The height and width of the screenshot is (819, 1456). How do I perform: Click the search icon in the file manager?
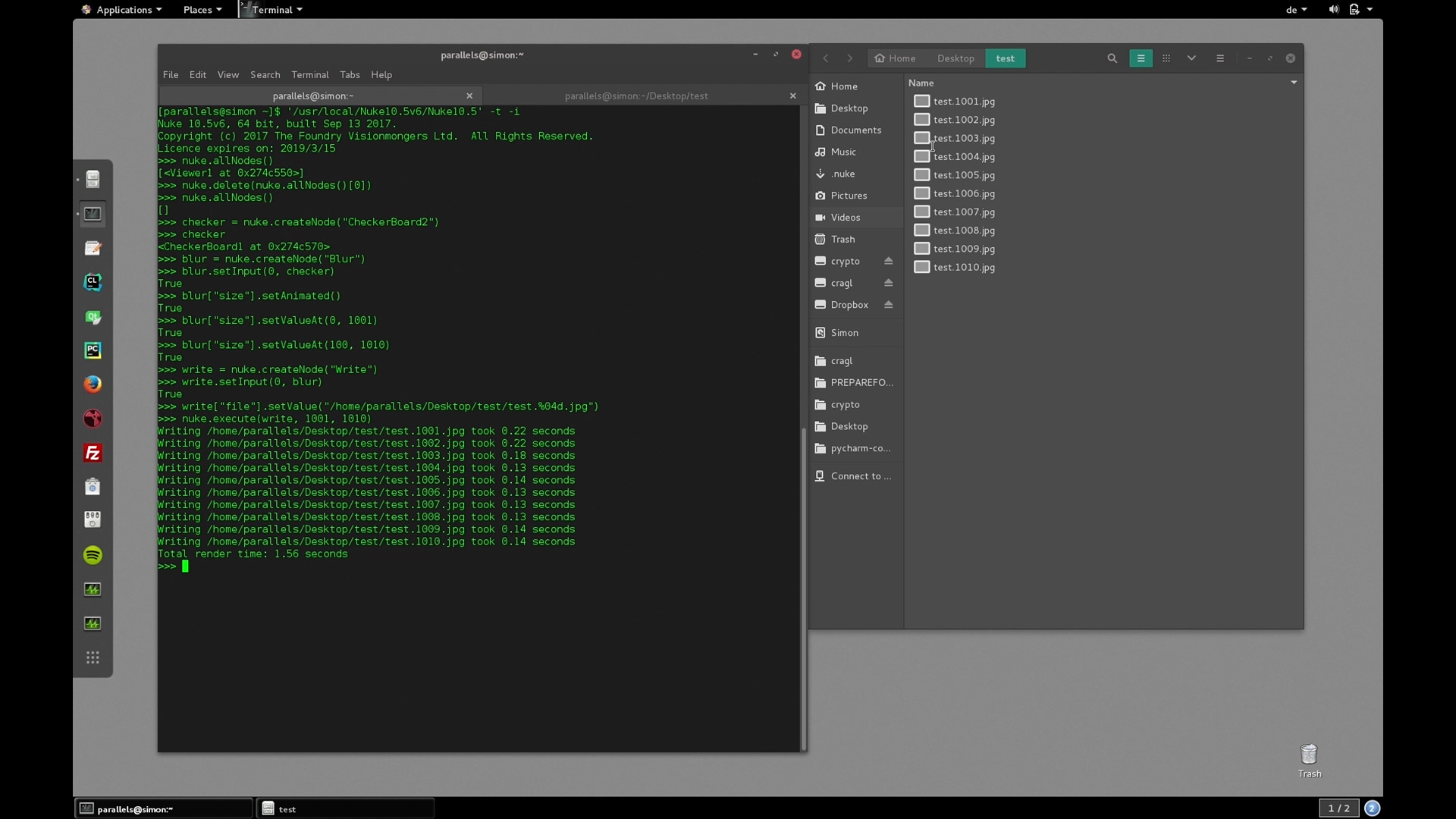coord(1112,58)
